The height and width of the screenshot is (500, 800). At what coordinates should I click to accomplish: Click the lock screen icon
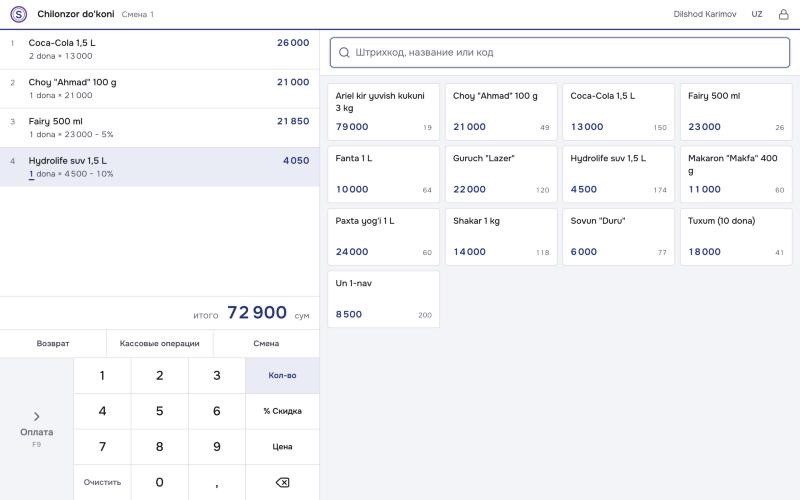[783, 14]
